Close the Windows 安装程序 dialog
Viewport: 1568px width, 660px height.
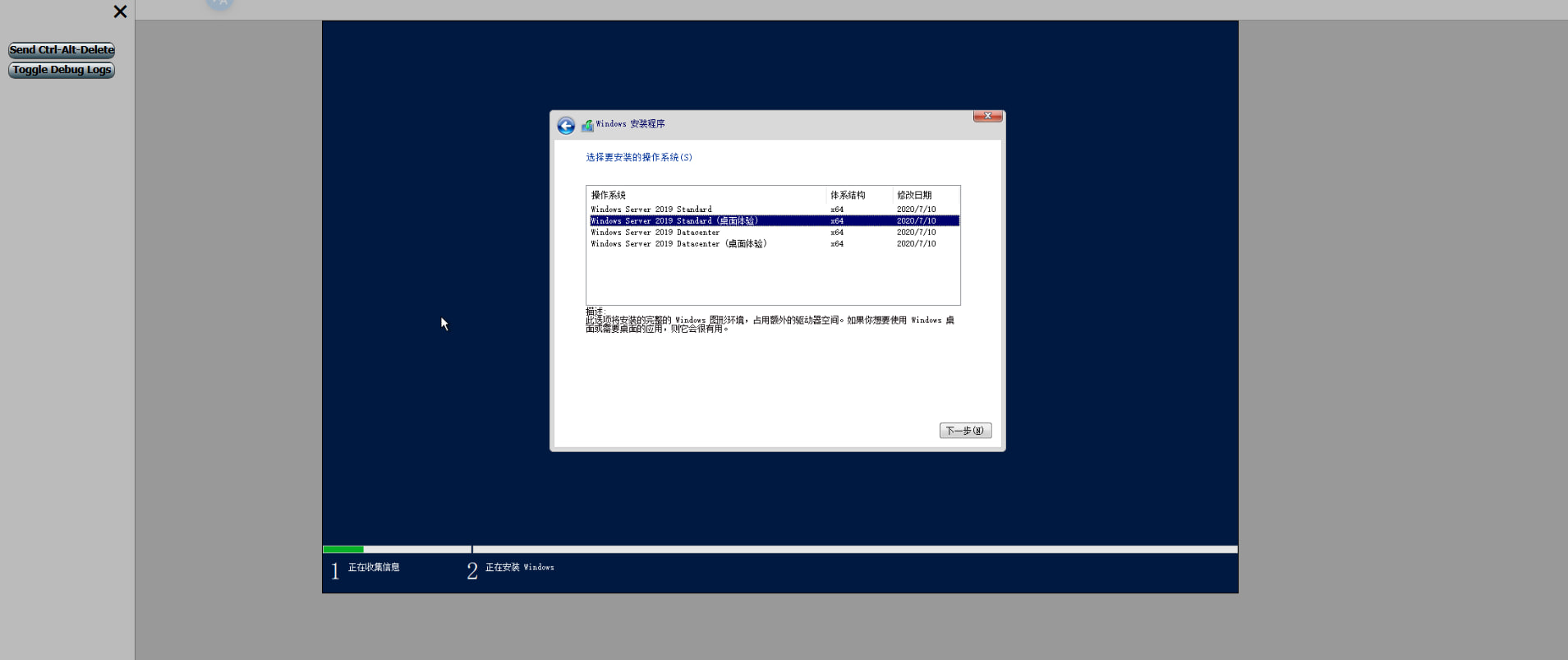click(987, 116)
